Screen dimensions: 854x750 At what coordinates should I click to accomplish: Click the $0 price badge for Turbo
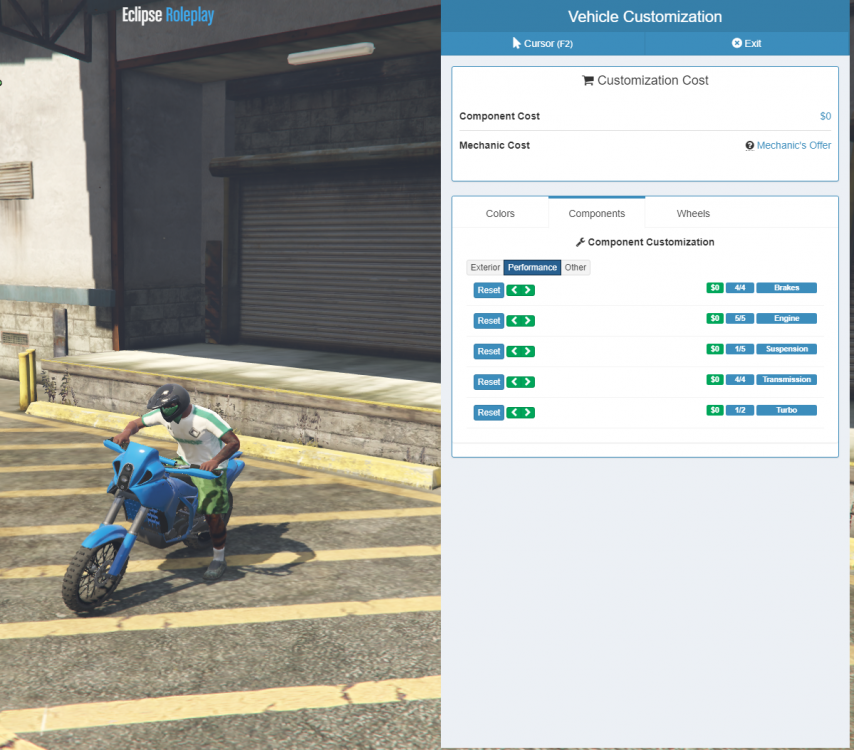pyautogui.click(x=715, y=410)
